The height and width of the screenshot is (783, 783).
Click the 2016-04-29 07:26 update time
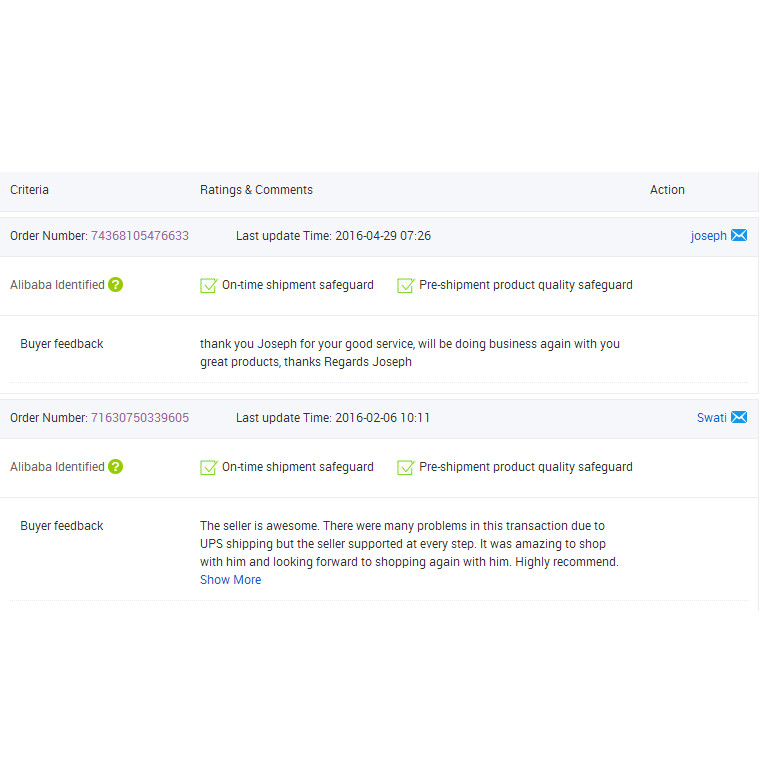[383, 236]
